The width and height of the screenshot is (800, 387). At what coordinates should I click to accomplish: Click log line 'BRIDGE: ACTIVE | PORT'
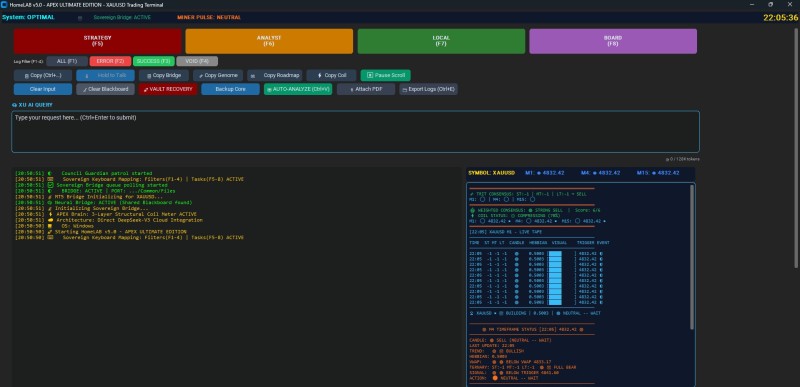point(95,191)
